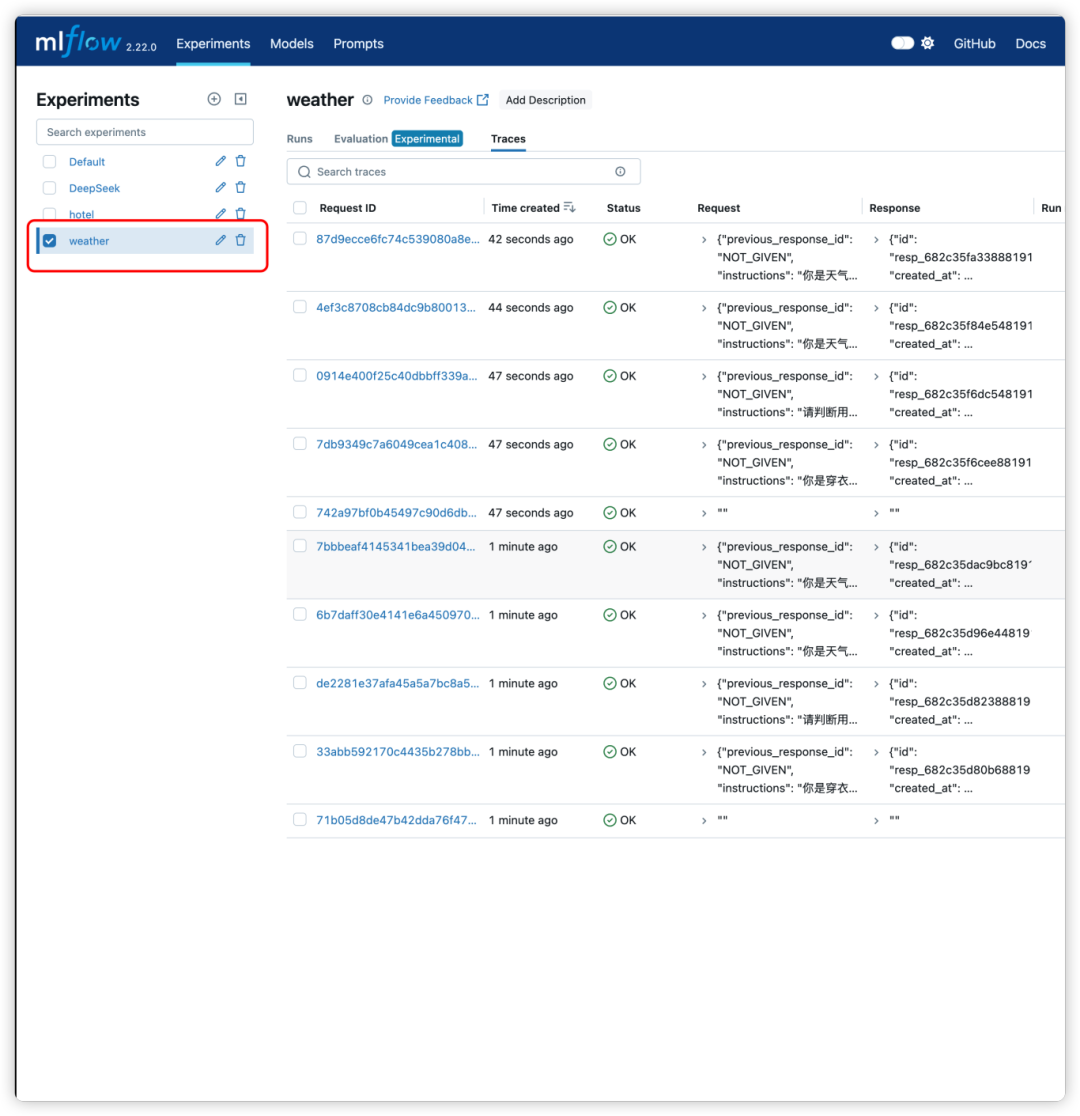Viewport: 1080px width, 1116px height.
Task: Open theme settings gear icon
Action: 927,43
